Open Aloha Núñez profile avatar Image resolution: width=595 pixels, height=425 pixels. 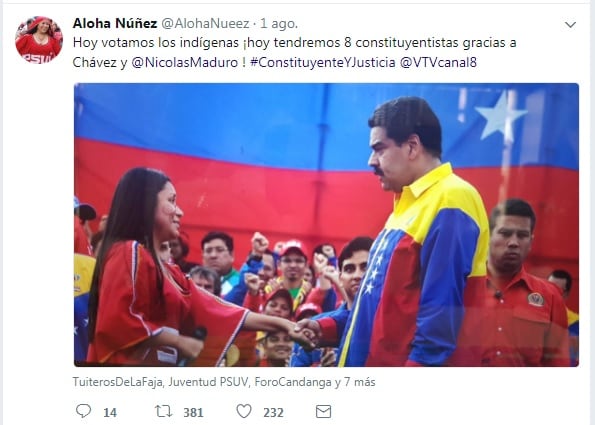tap(39, 39)
